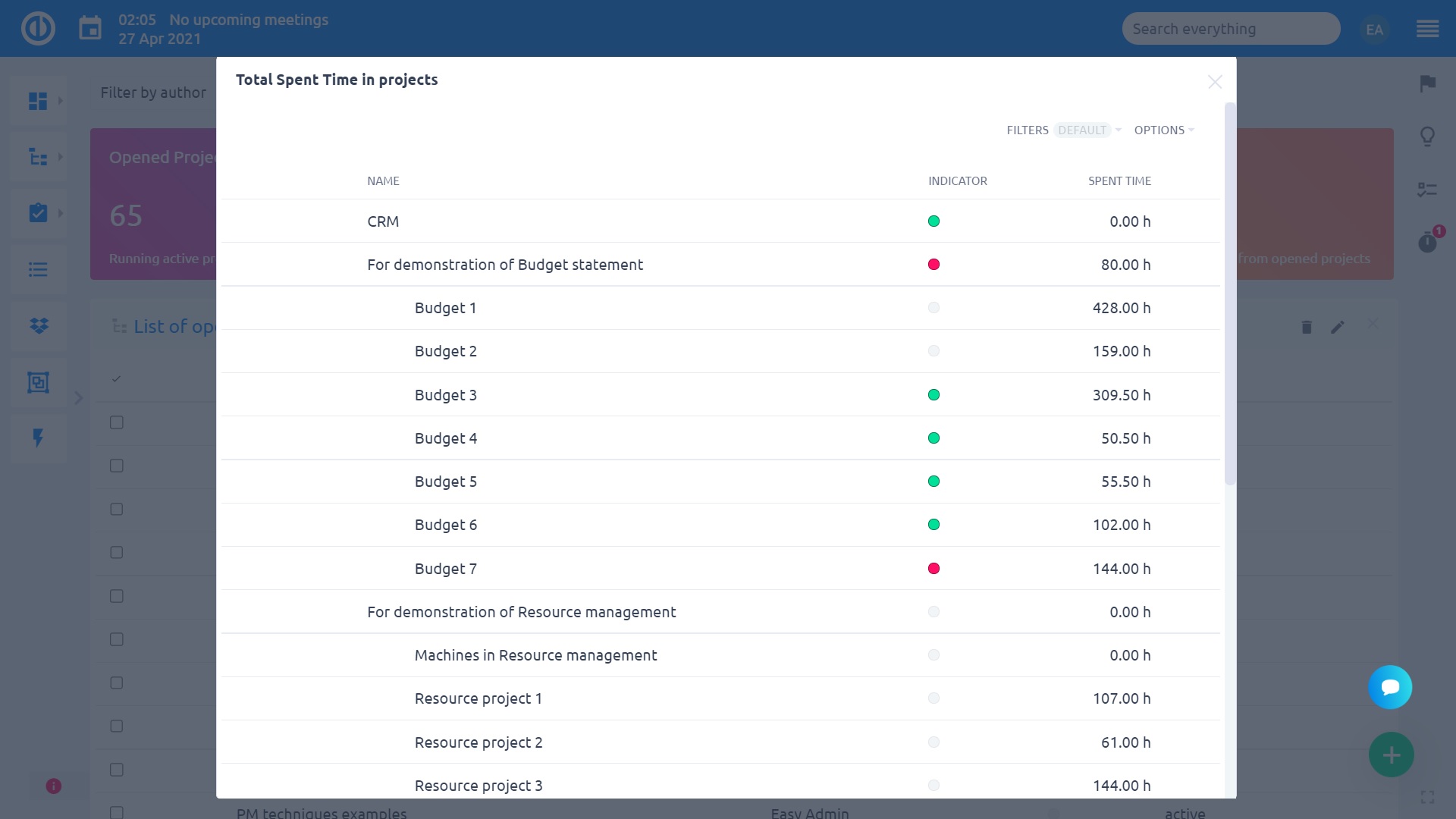Click red indicator dot for Budget 7
The image size is (1456, 819).
[x=934, y=569]
